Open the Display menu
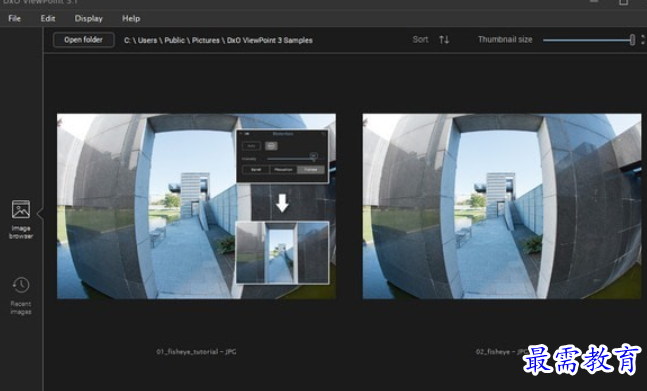647x391 pixels. tap(88, 19)
